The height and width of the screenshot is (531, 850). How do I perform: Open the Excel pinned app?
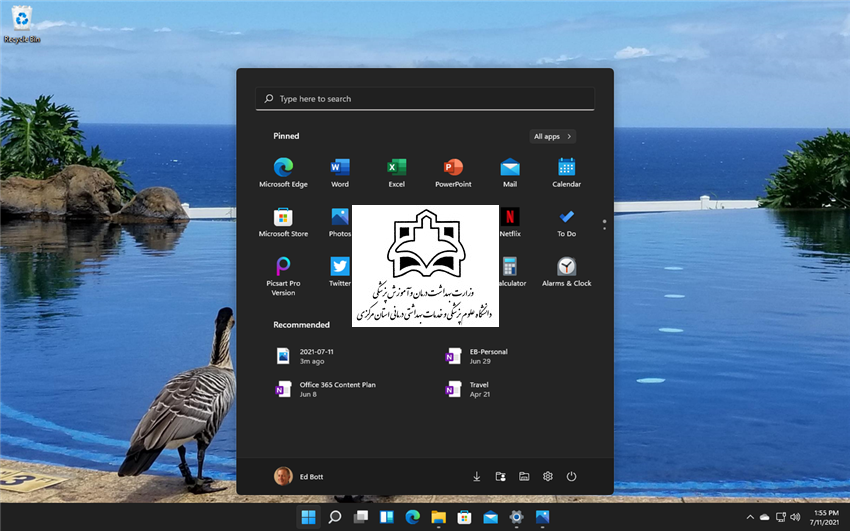click(396, 172)
